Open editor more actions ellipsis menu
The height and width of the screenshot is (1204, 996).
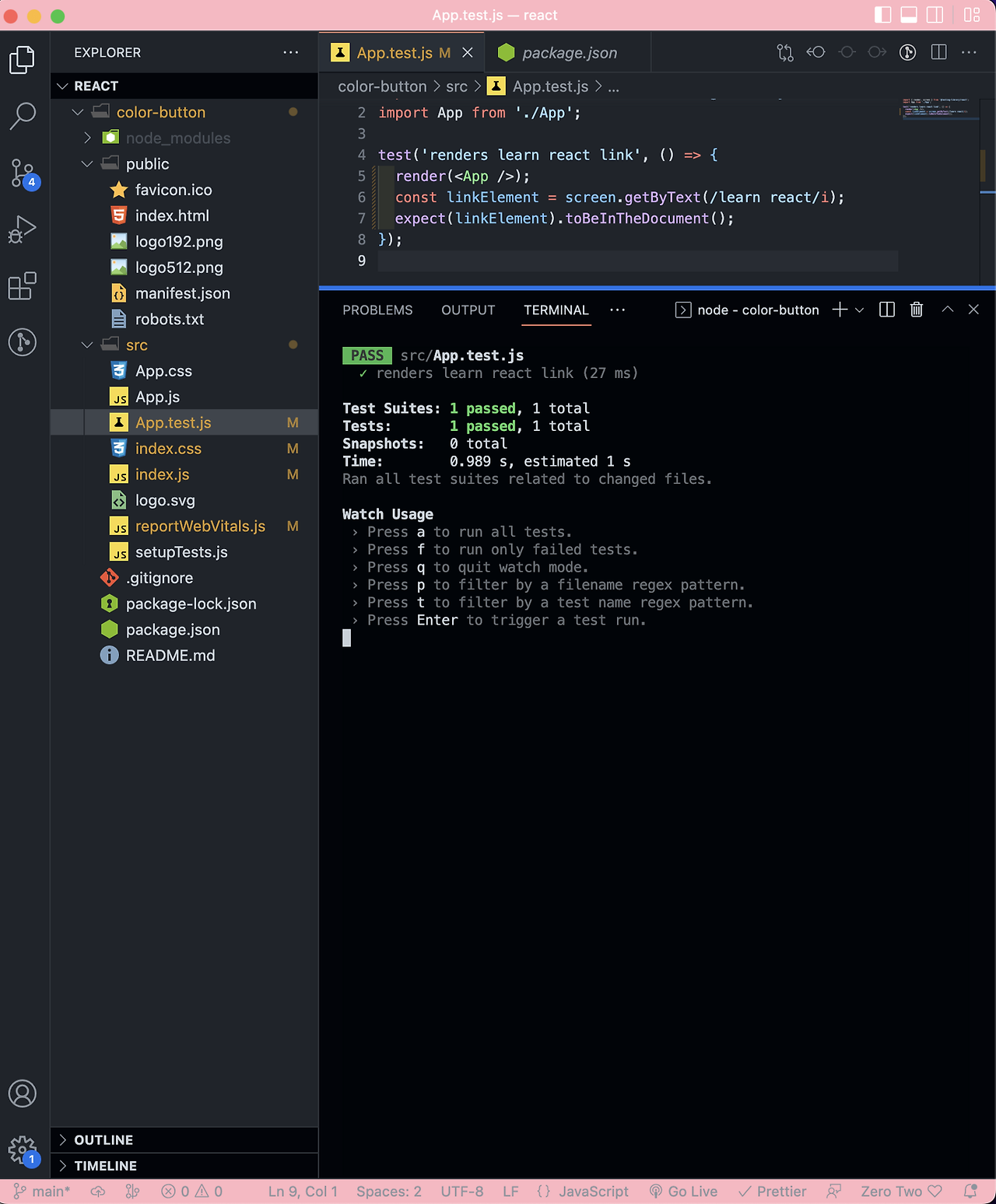coord(969,52)
